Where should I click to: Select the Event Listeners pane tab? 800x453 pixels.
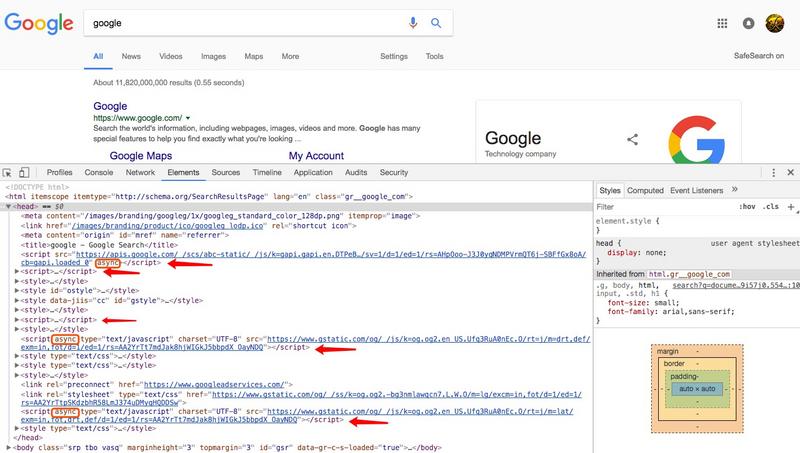(x=696, y=190)
